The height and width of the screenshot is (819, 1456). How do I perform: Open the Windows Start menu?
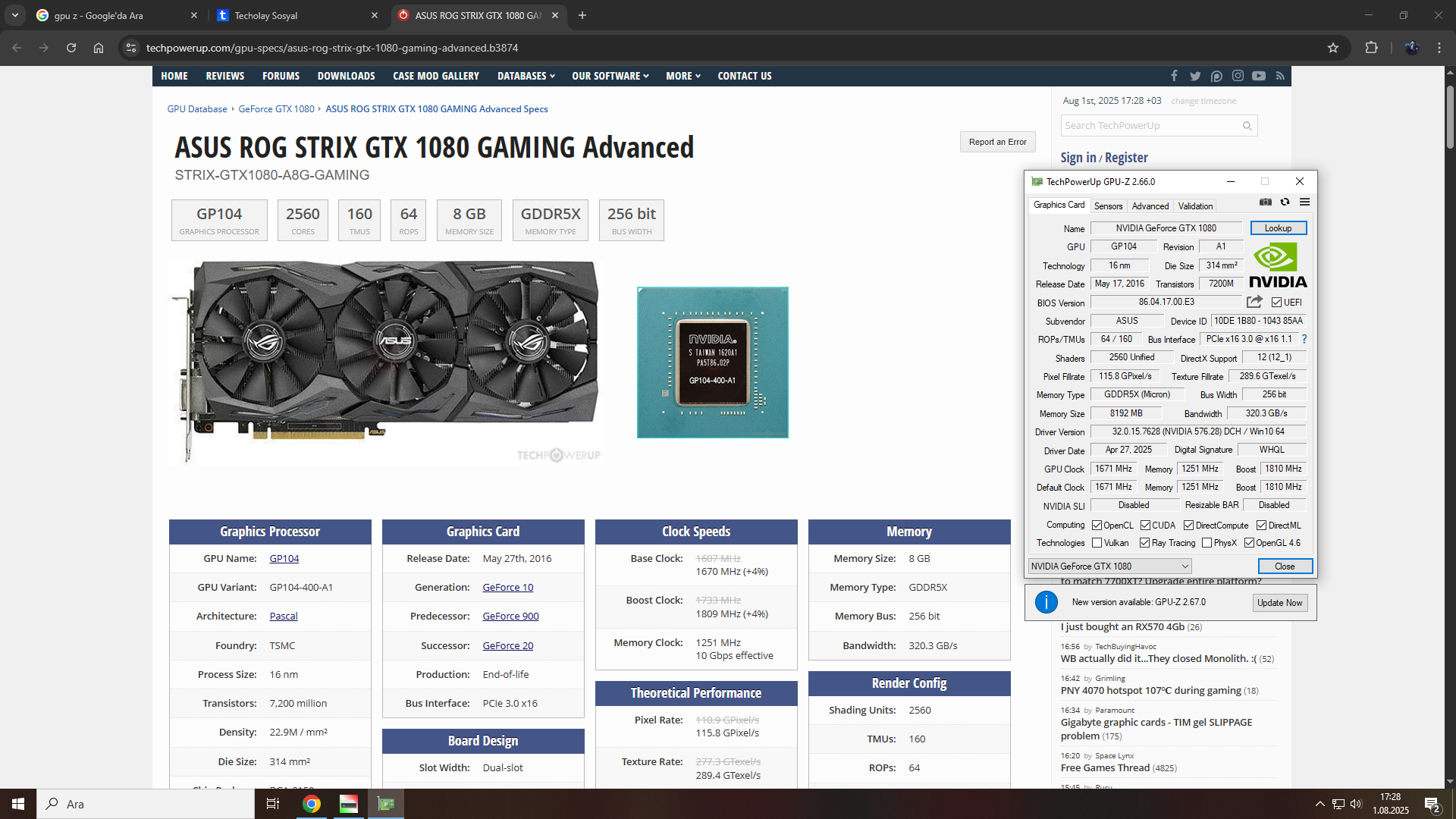tap(18, 804)
